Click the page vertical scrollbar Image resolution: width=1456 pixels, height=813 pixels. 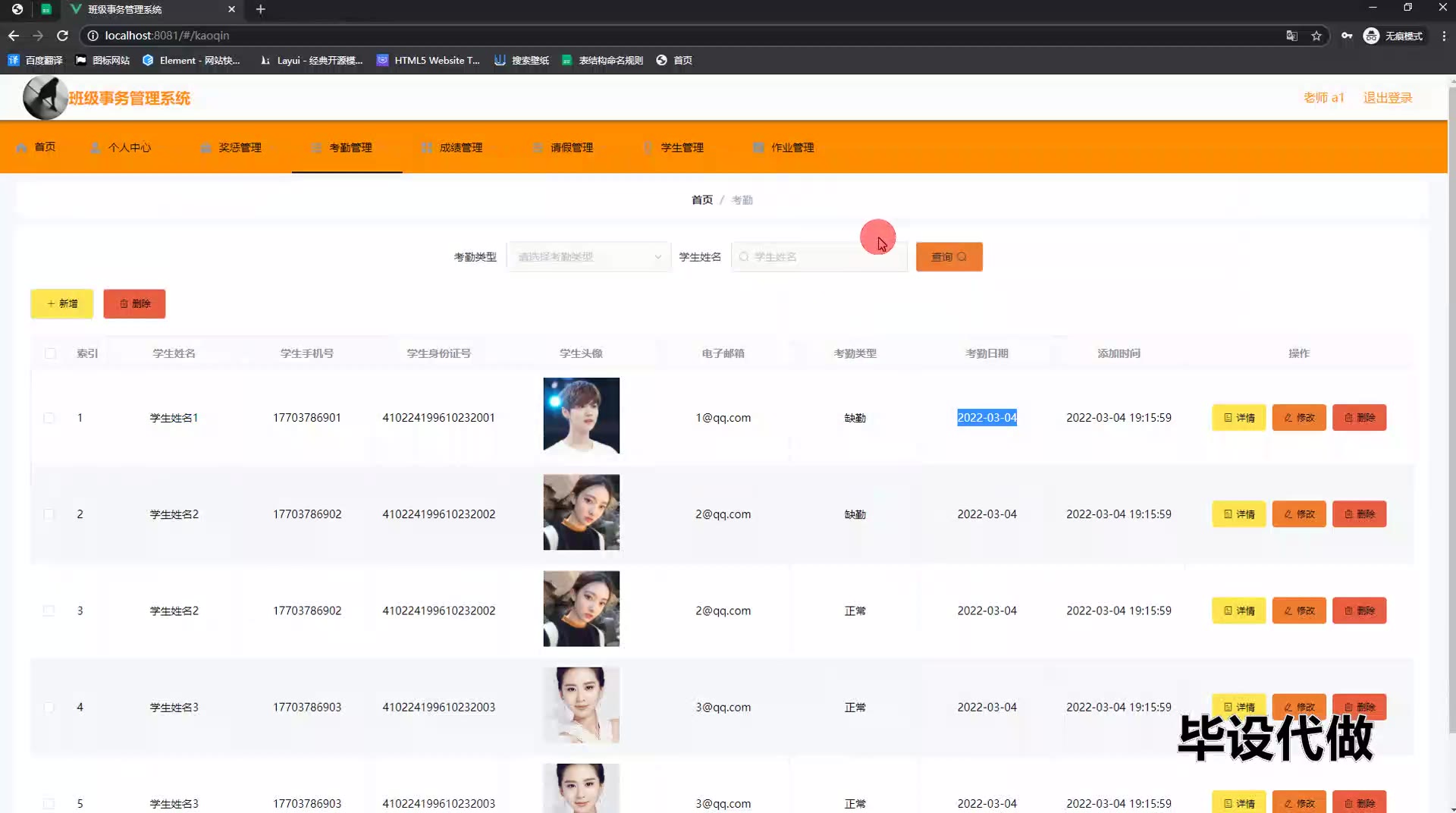tap(1451, 410)
